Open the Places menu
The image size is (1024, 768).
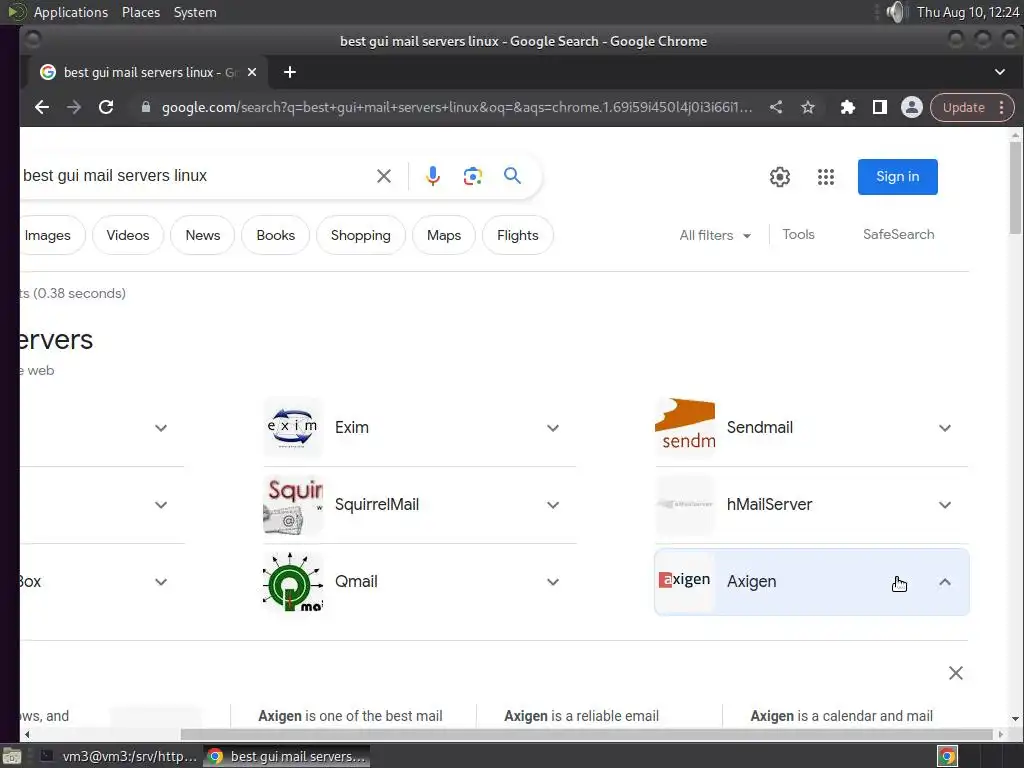coord(141,12)
